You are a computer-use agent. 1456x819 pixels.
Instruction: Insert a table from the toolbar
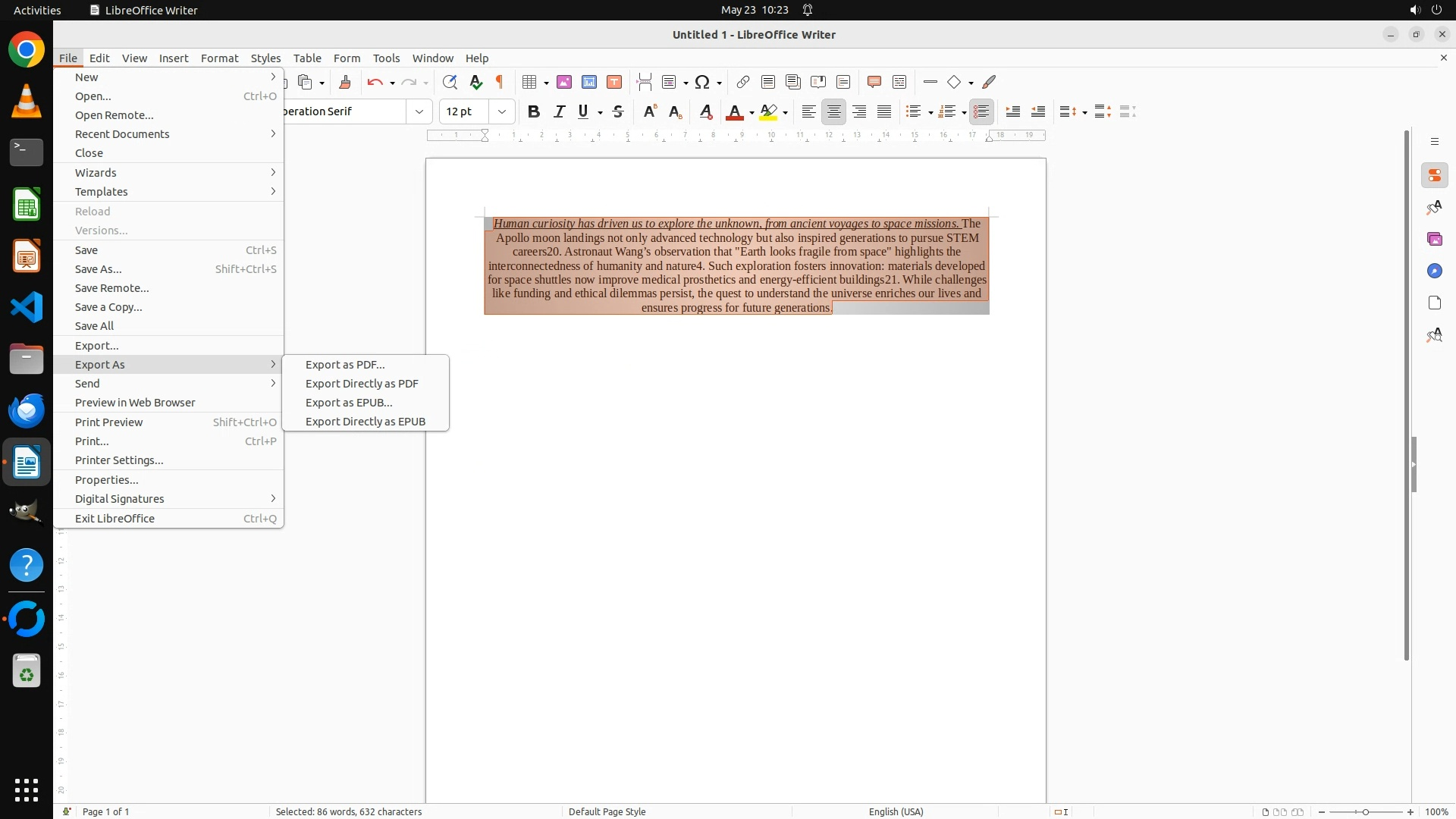tap(530, 82)
